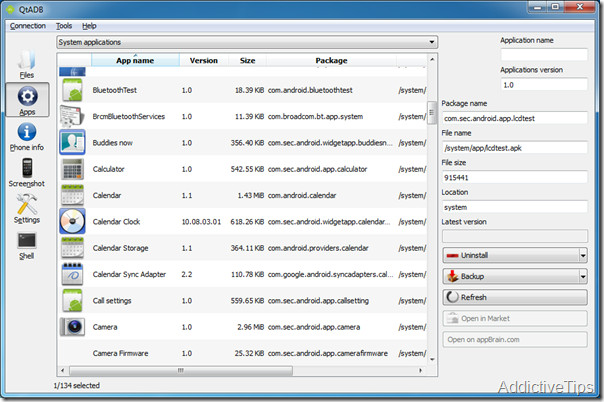The height and width of the screenshot is (402, 604).
Task: Open the Help menu
Action: 90,25
